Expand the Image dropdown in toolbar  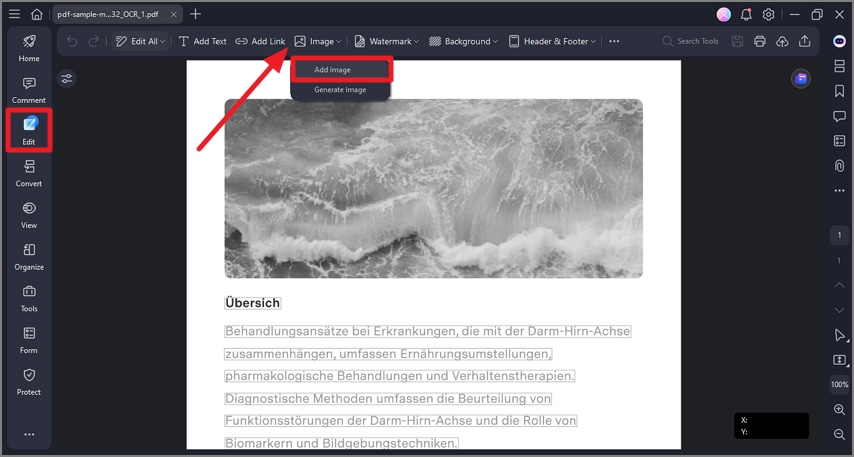[318, 41]
